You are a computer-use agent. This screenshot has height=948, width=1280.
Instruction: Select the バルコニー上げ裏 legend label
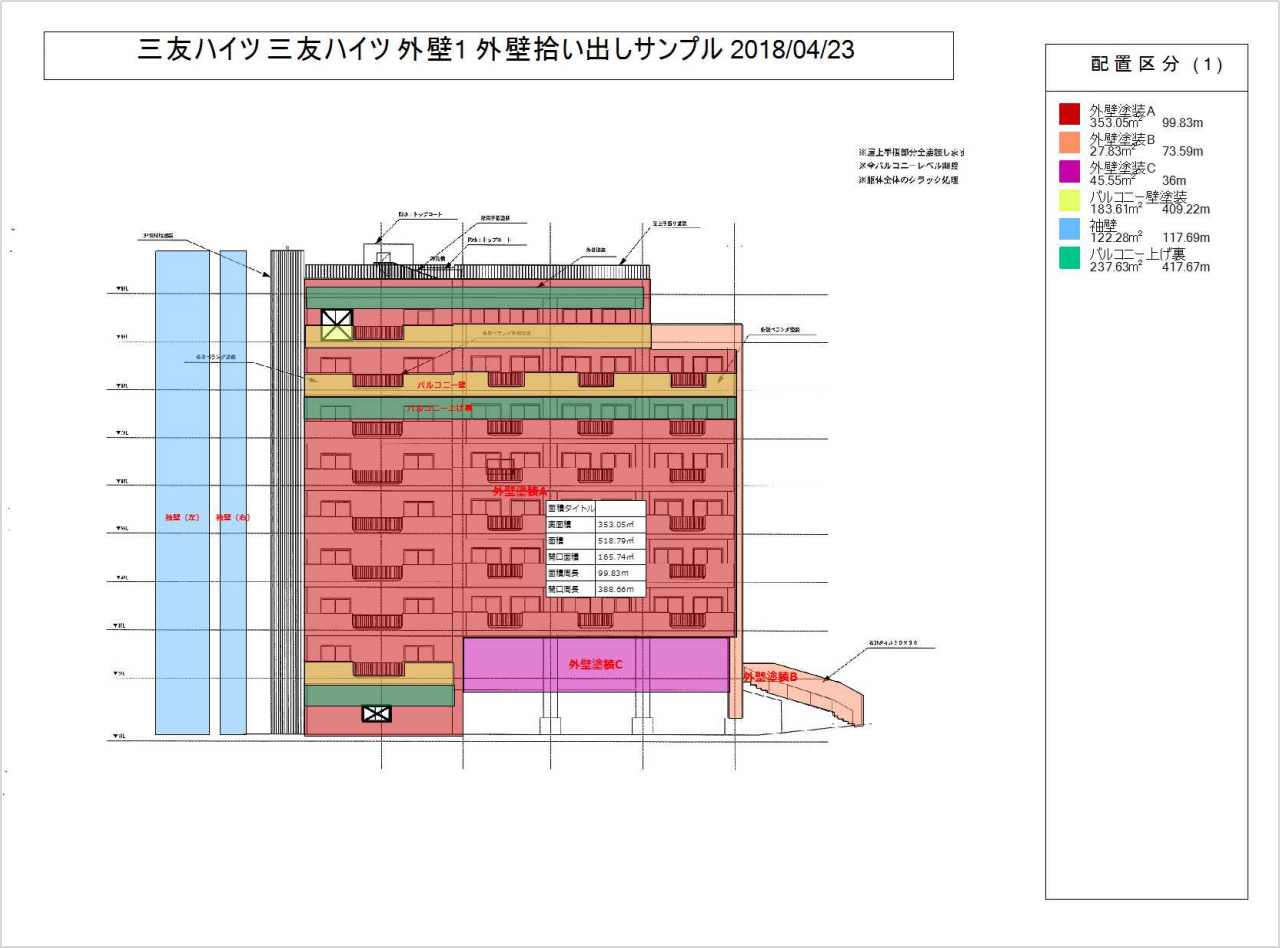pos(1137,254)
